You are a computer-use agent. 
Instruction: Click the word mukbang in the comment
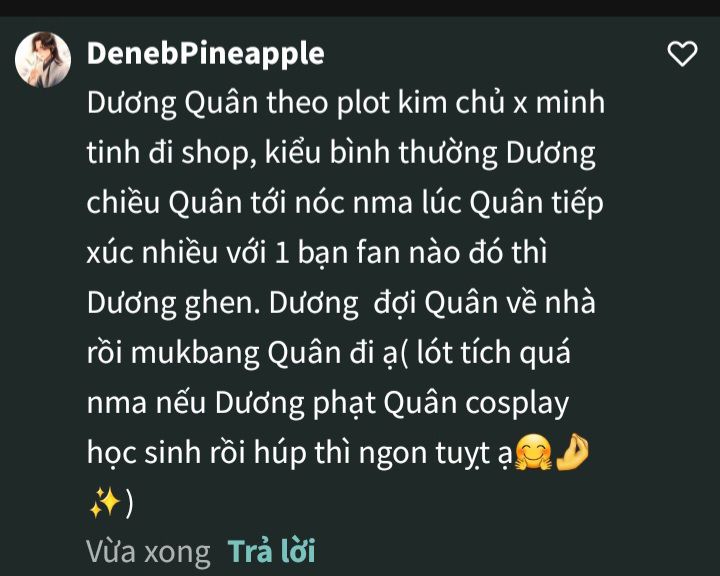point(195,353)
